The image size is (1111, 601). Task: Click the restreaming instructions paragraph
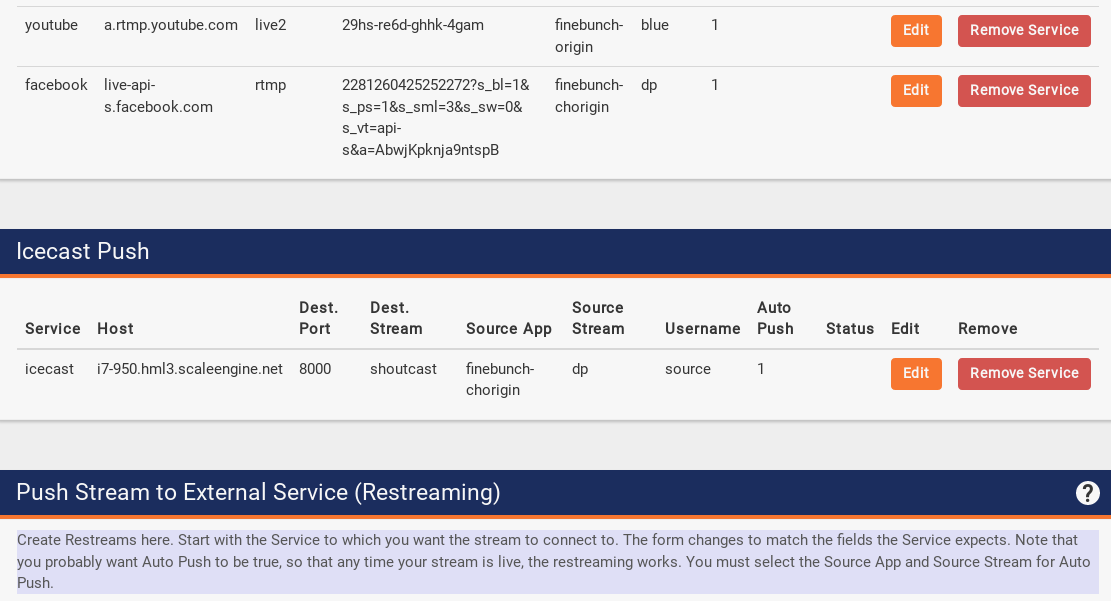point(556,561)
